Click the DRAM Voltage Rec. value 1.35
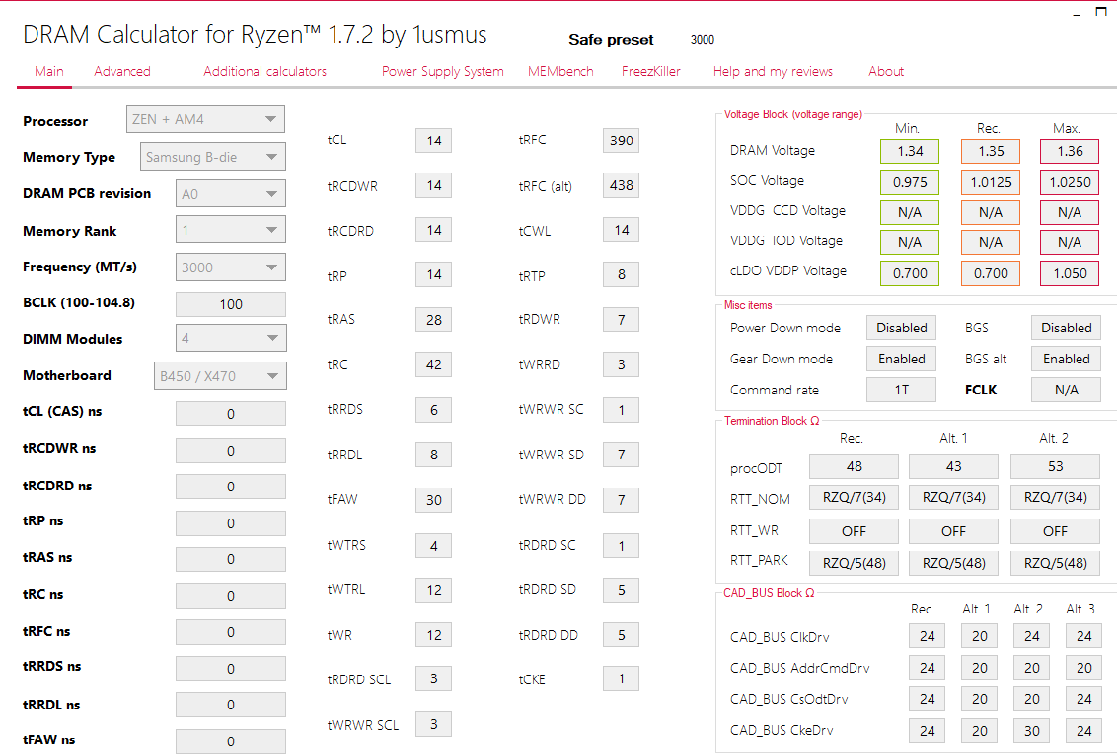This screenshot has width=1117, height=755. tap(990, 151)
